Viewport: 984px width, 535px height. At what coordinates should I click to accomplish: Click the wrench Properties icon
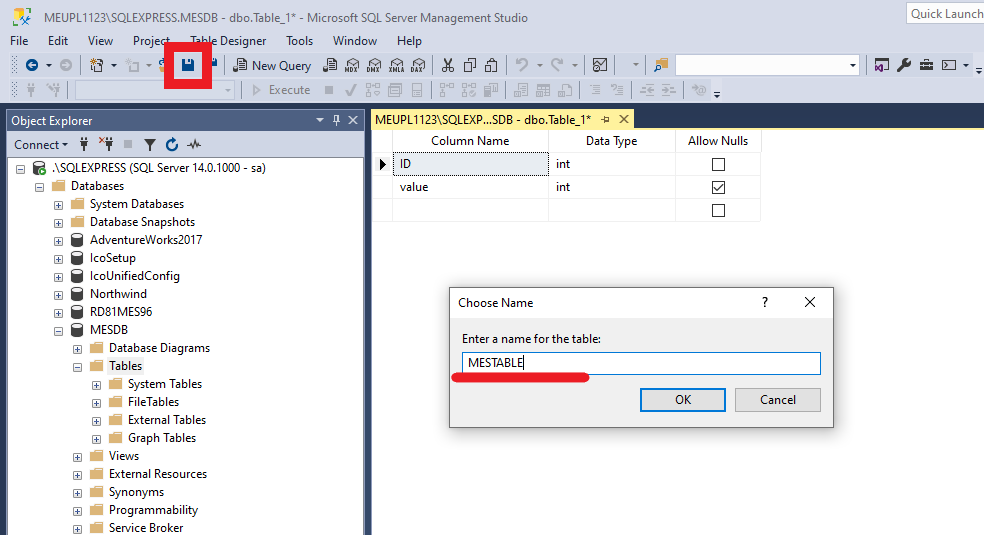tap(904, 65)
